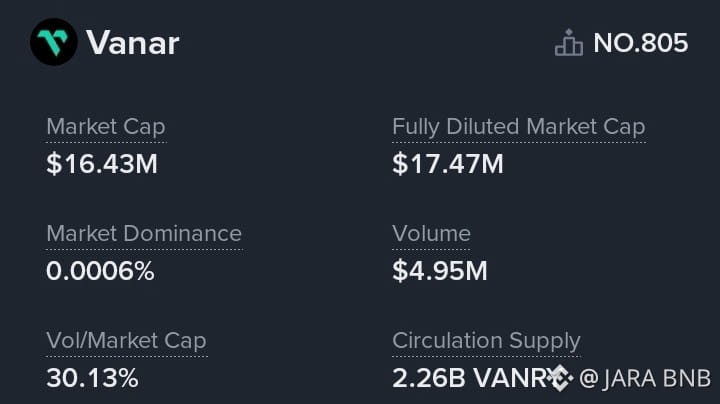Image resolution: width=720 pixels, height=404 pixels.
Task: Click the Binance watermark logo icon
Action: pyautogui.click(x=558, y=378)
